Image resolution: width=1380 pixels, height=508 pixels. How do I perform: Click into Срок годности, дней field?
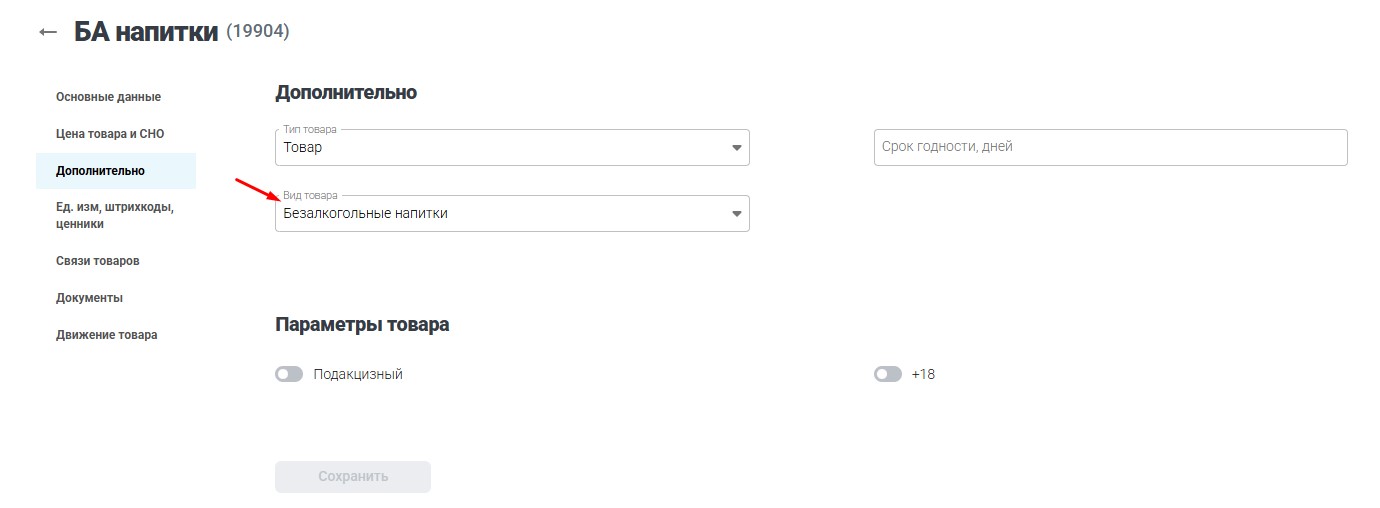[x=1110, y=147]
